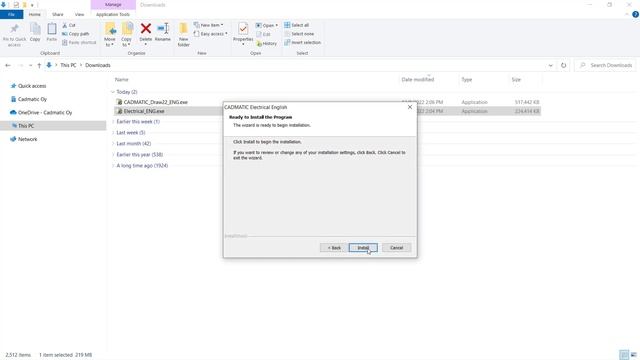
Task: Click Invert selection in ribbon
Action: click(x=302, y=42)
